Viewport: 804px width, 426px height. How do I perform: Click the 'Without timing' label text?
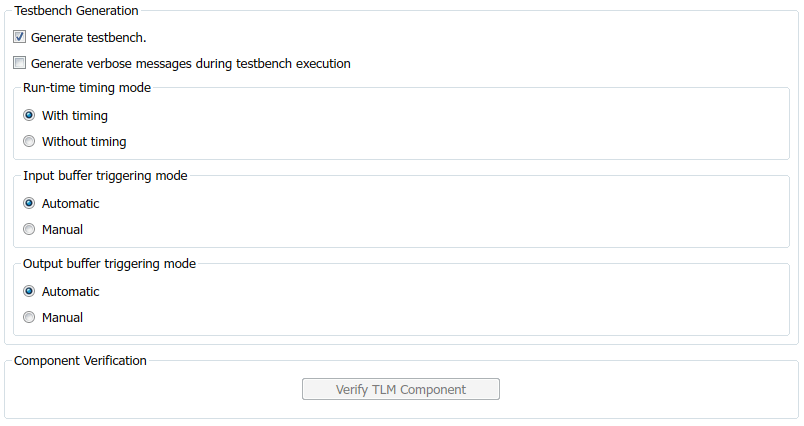pos(84,142)
